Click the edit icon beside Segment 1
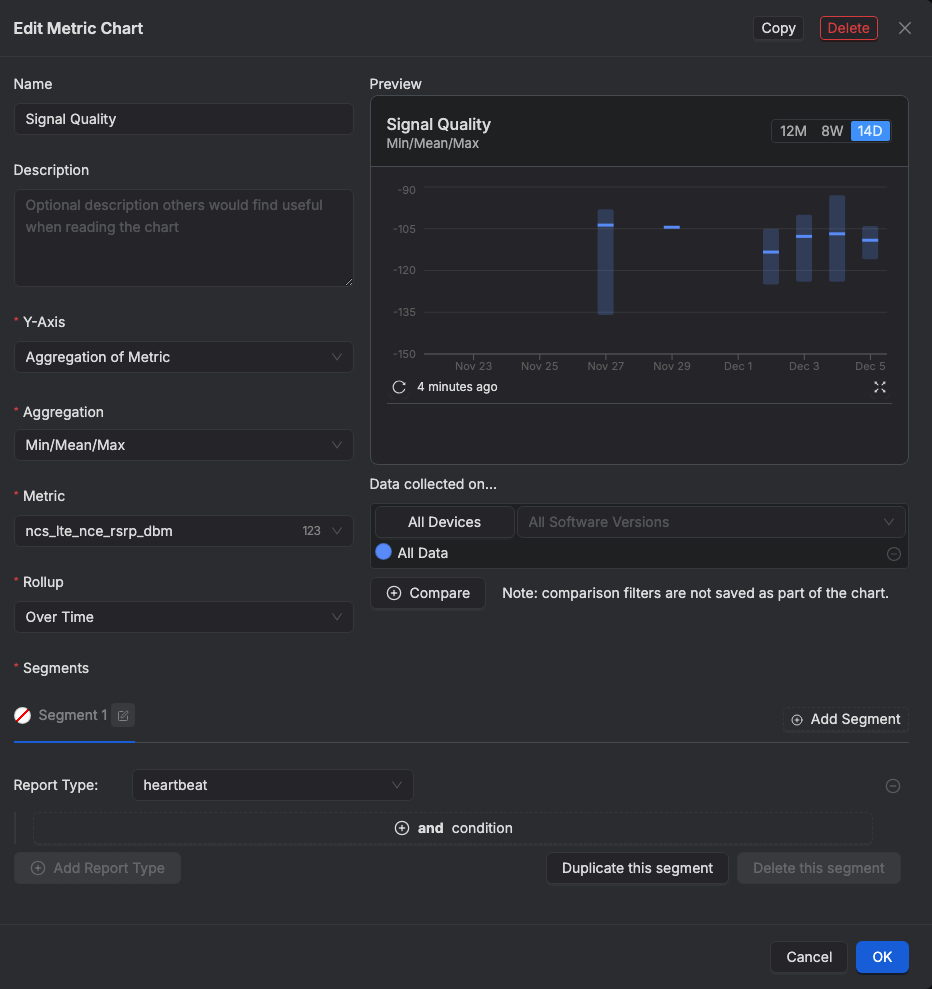Screen dimensions: 932x989 pyautogui.click(x=123, y=715)
